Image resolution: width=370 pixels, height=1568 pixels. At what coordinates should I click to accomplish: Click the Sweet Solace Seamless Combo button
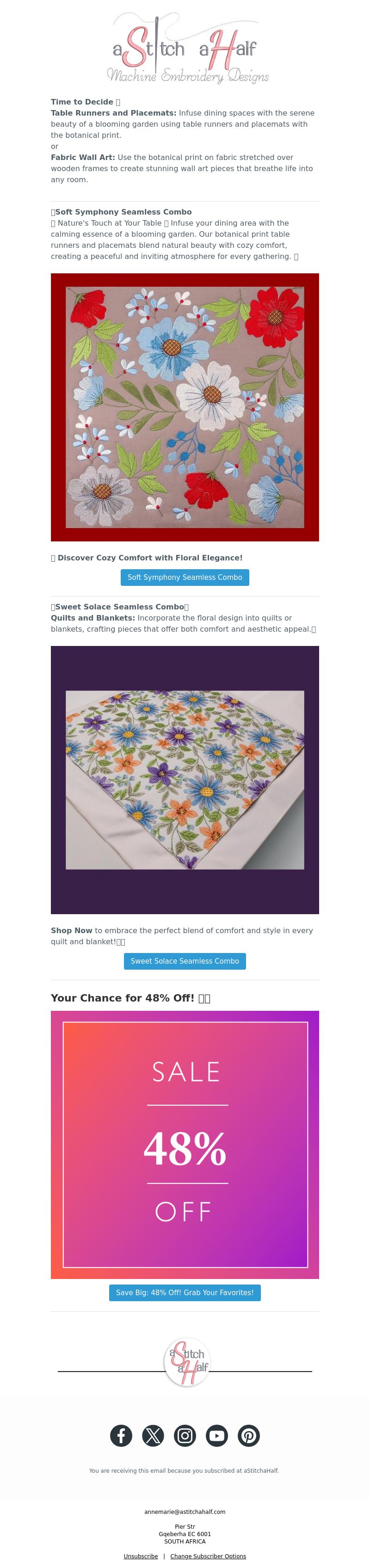pyautogui.click(x=185, y=961)
